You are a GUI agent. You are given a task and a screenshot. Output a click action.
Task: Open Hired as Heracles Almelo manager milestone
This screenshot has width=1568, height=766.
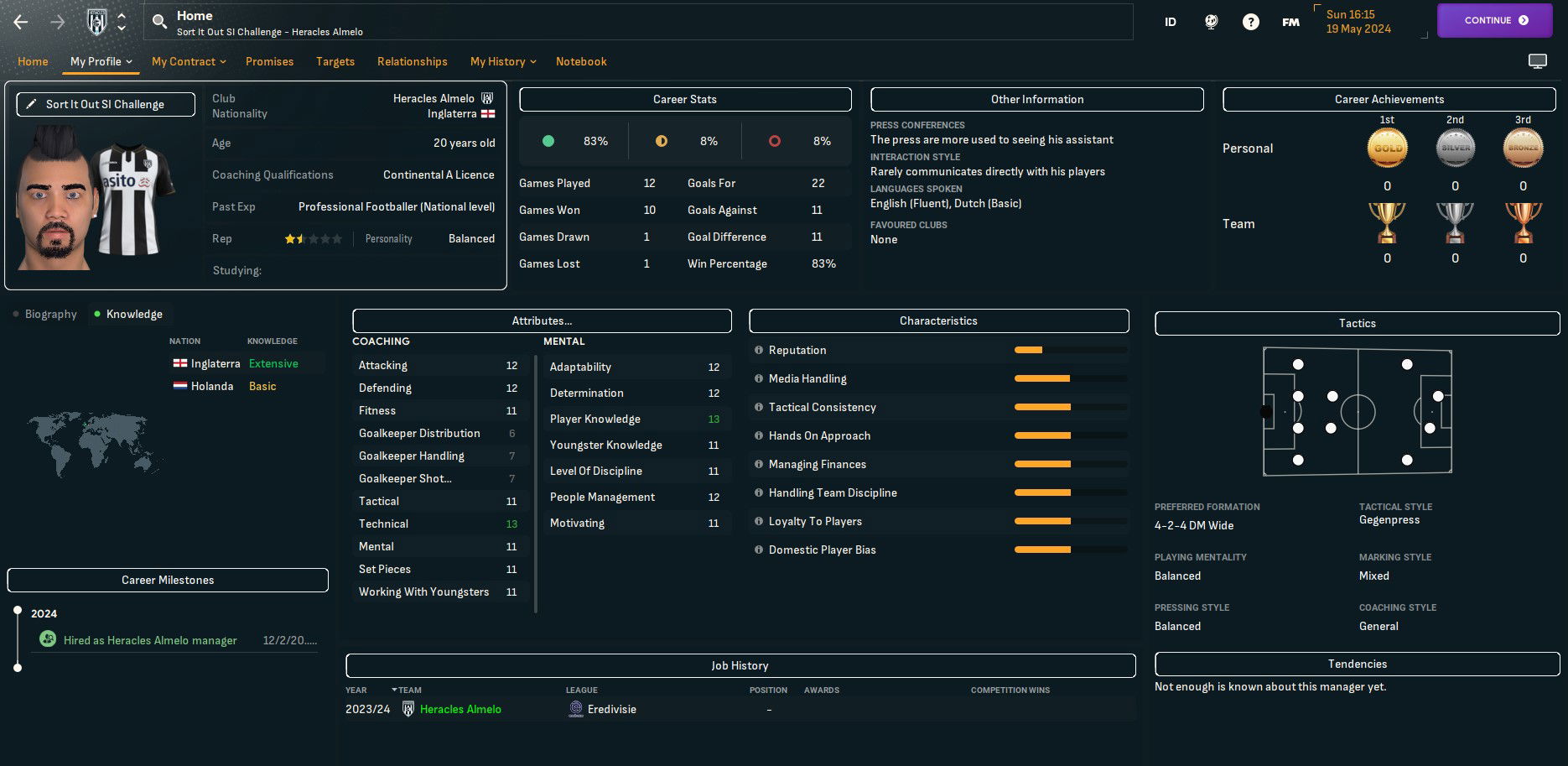(x=150, y=640)
